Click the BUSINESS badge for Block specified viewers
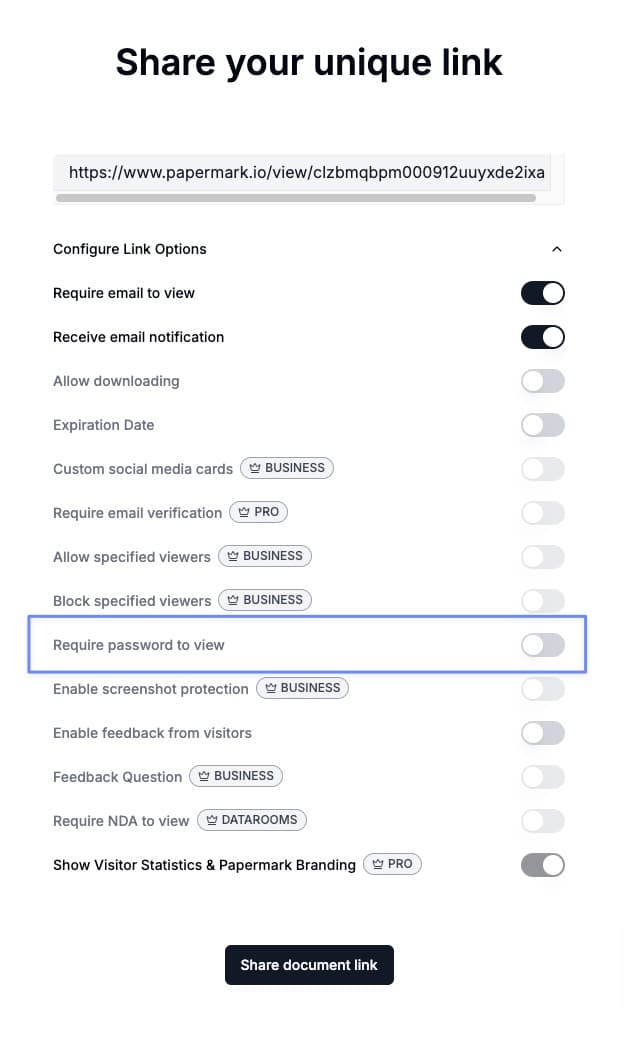Image resolution: width=624 pixels, height=1038 pixels. (265, 600)
